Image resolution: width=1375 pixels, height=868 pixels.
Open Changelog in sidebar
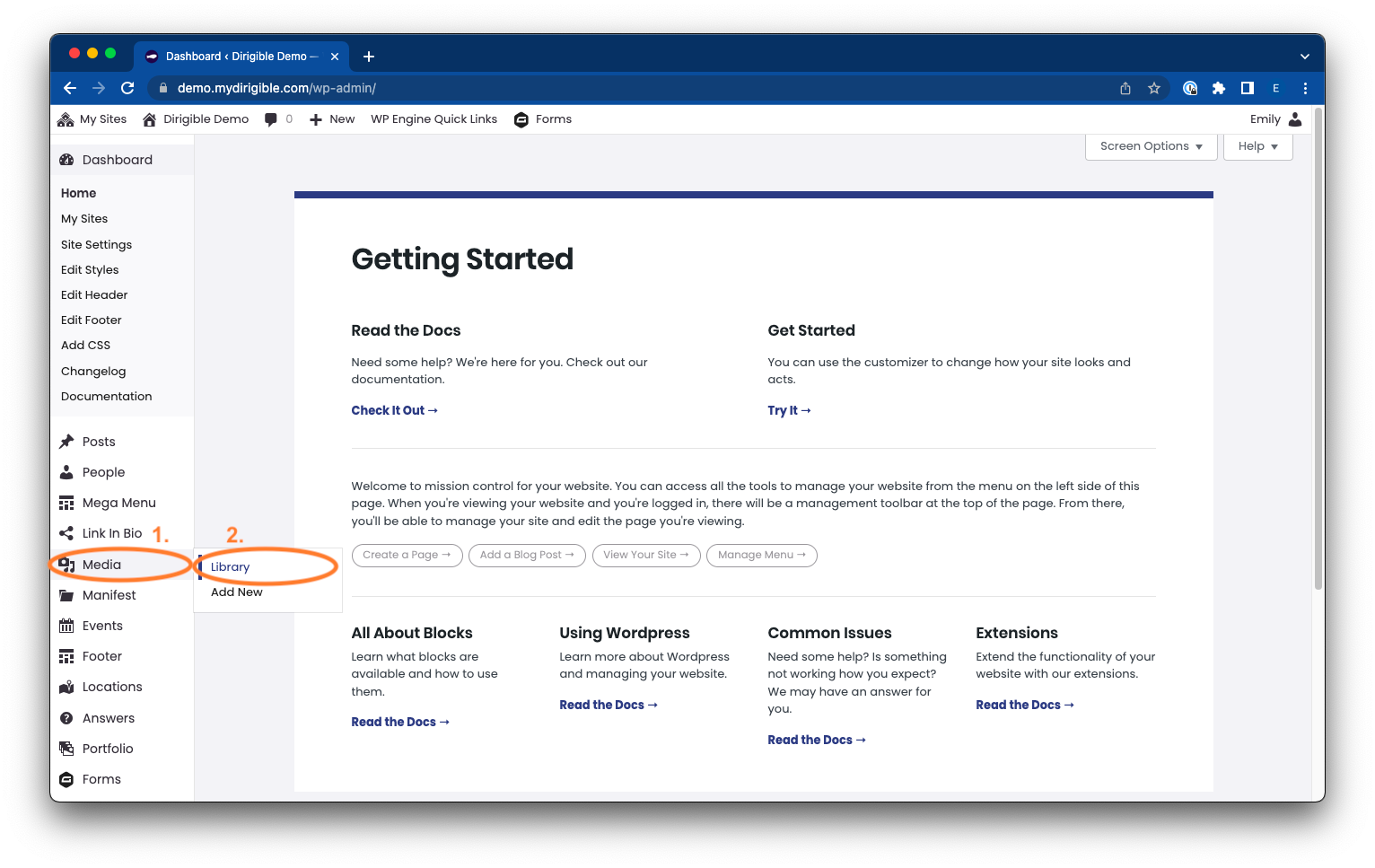tap(93, 371)
